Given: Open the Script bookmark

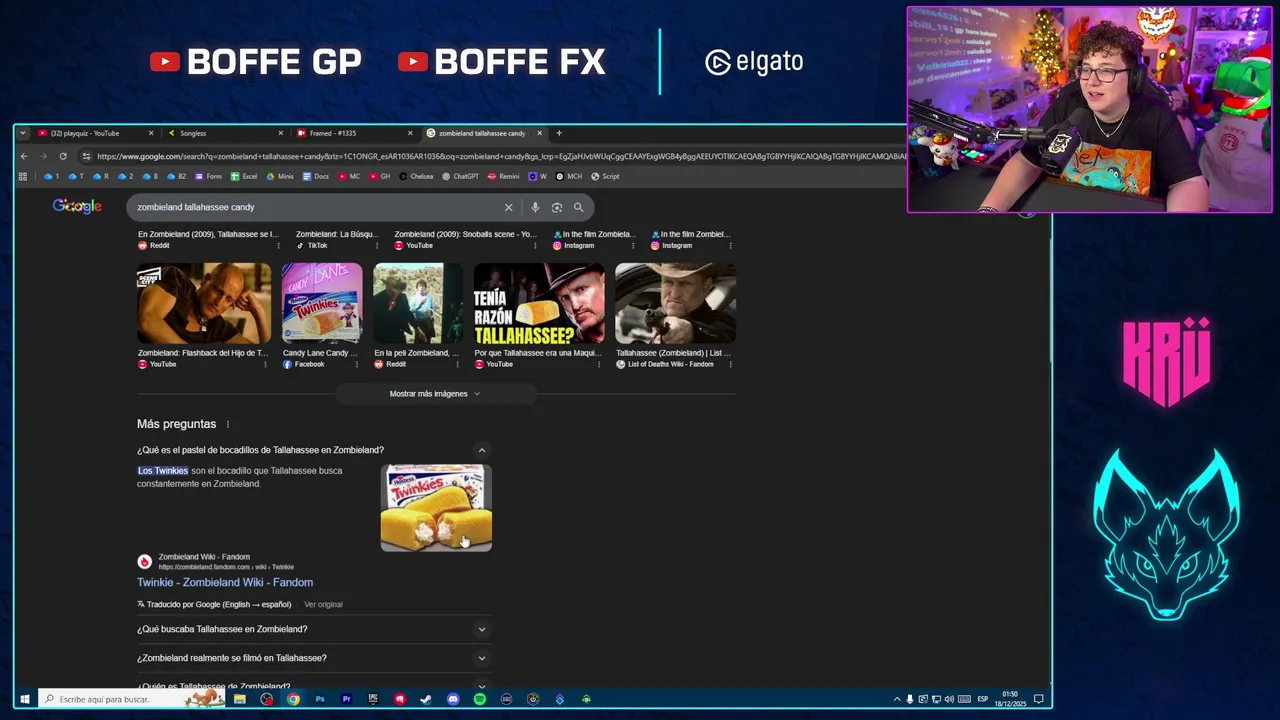Looking at the screenshot, I should tap(605, 176).
